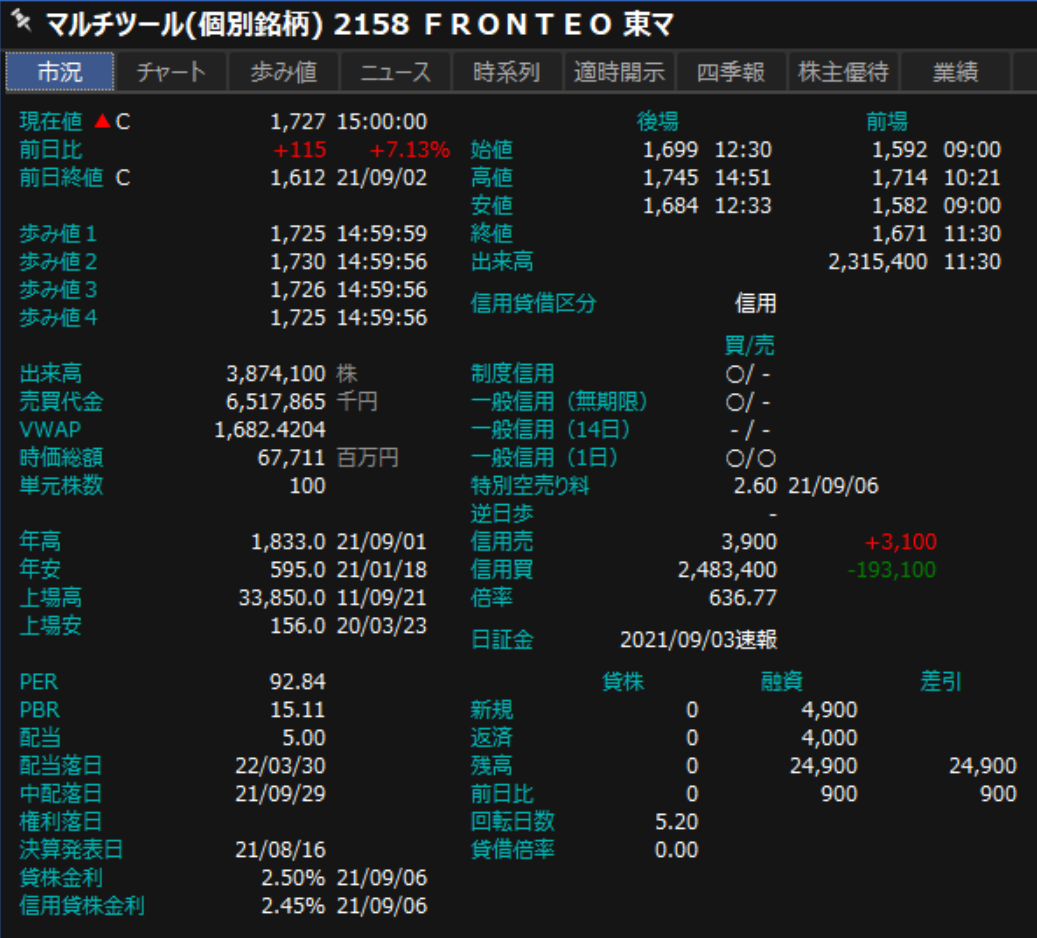Click 上場高 value 33,850.0
The height and width of the screenshot is (938, 1037).
pyautogui.click(x=282, y=598)
